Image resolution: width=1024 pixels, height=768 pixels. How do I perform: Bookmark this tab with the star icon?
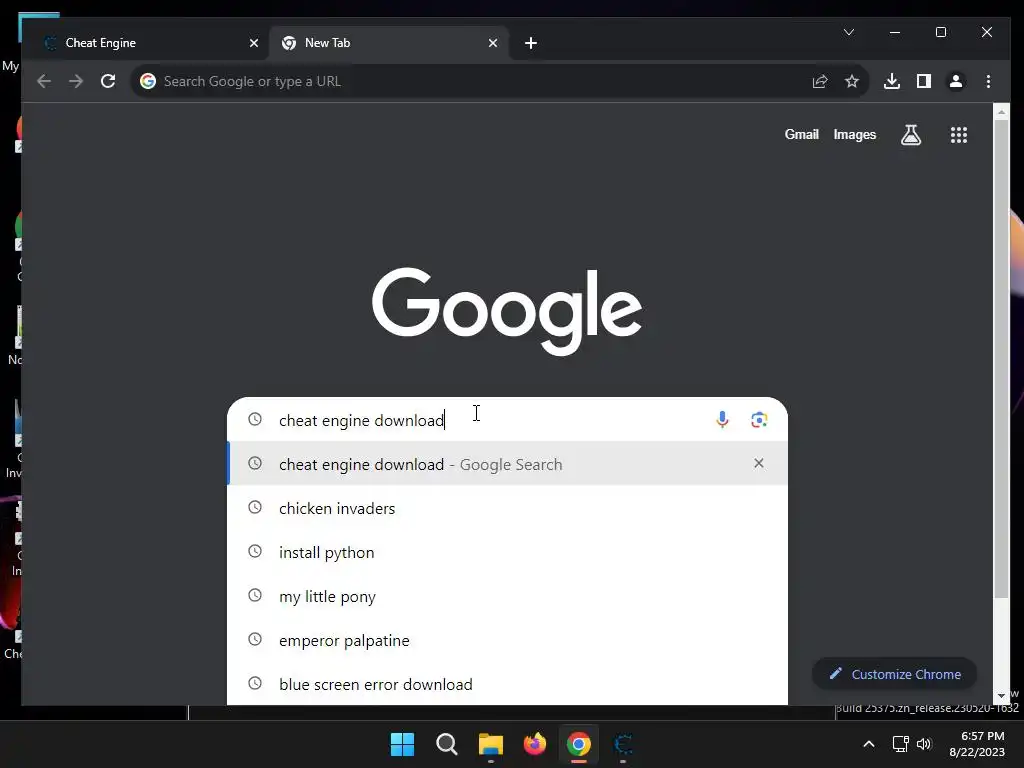(x=852, y=81)
